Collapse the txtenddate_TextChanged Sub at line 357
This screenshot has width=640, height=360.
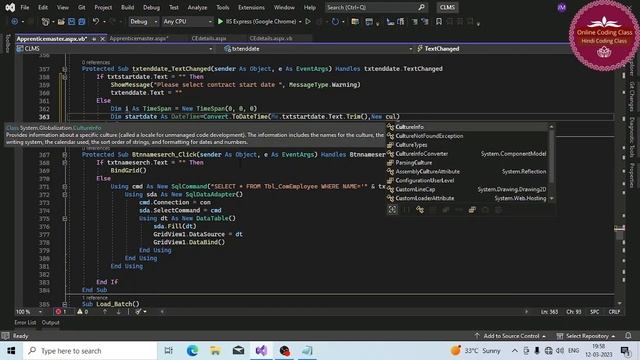[64, 69]
